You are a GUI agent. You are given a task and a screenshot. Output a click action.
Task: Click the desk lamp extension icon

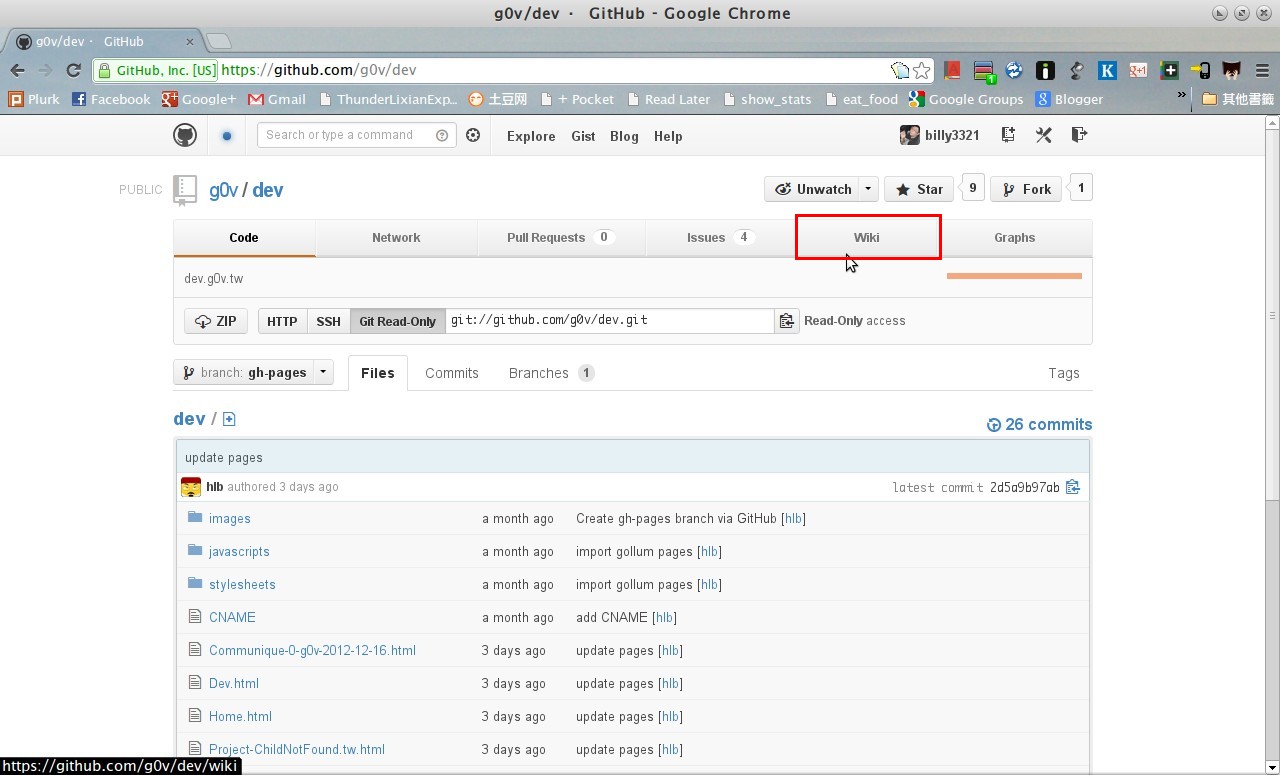pyautogui.click(x=1076, y=70)
